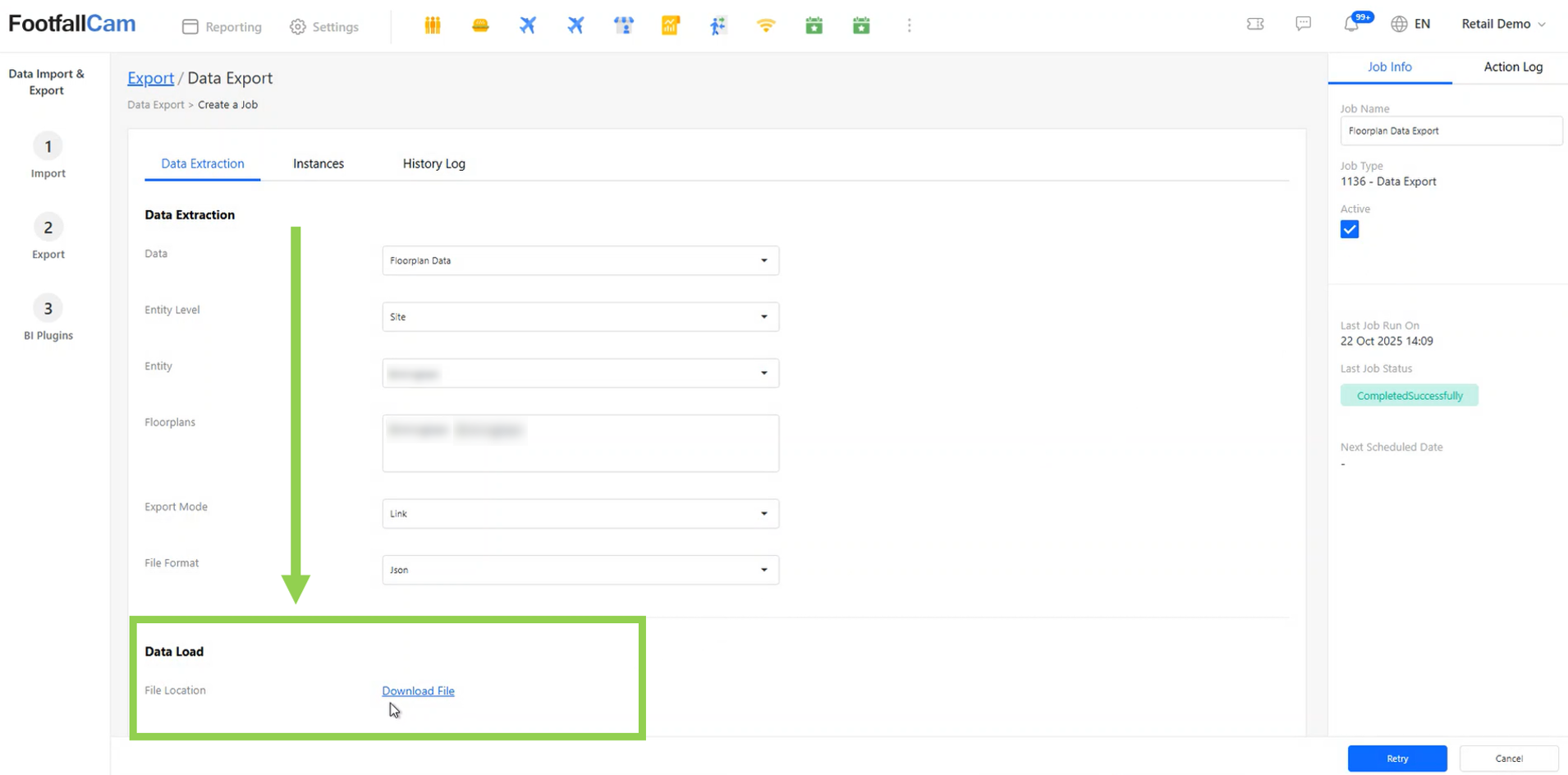Expand the Data dropdown showing Floorplan Data

580,260
